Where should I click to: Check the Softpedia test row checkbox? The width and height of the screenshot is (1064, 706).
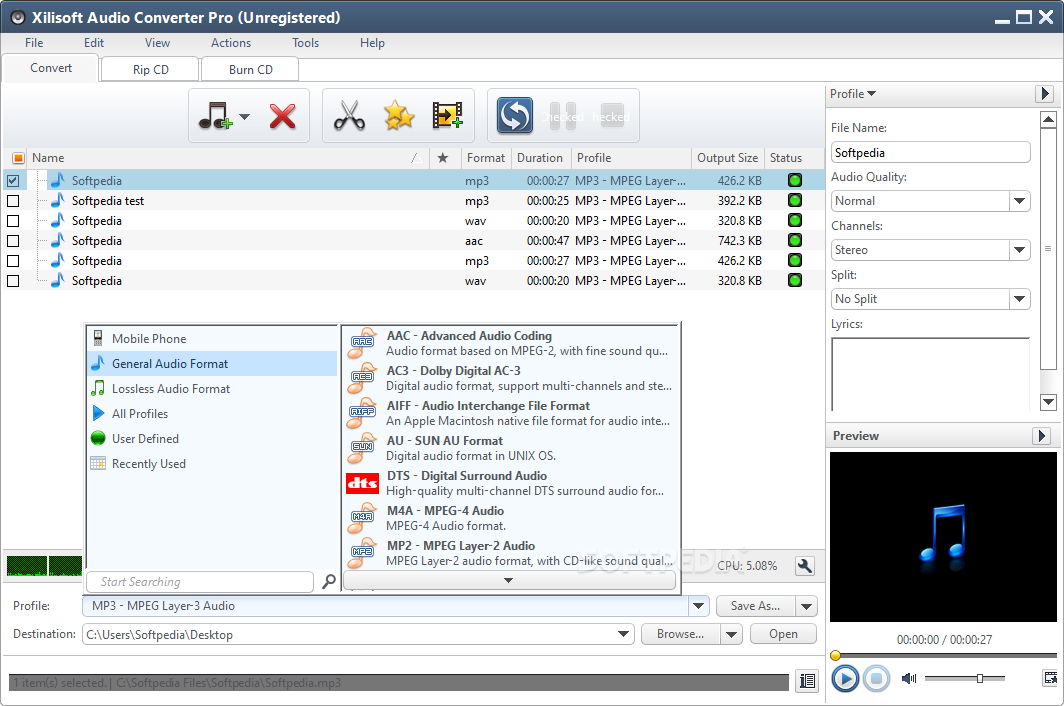point(13,201)
